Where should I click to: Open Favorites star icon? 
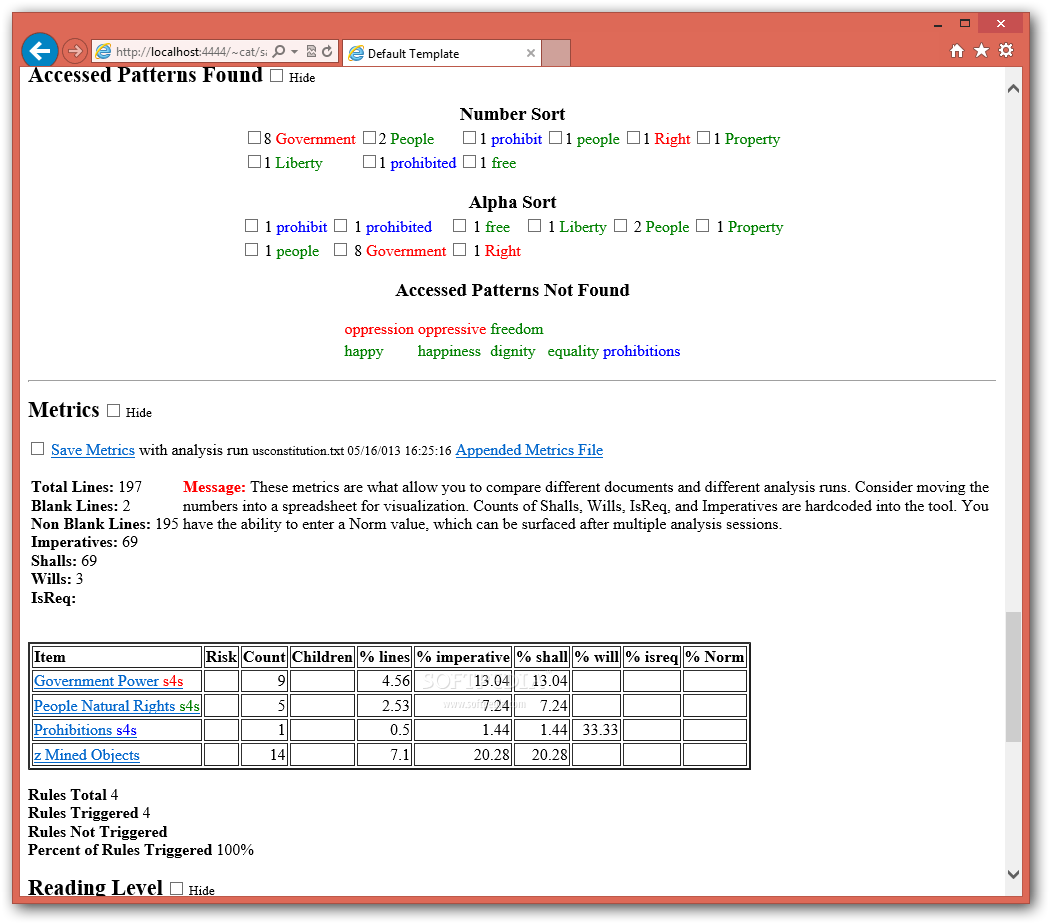click(981, 51)
